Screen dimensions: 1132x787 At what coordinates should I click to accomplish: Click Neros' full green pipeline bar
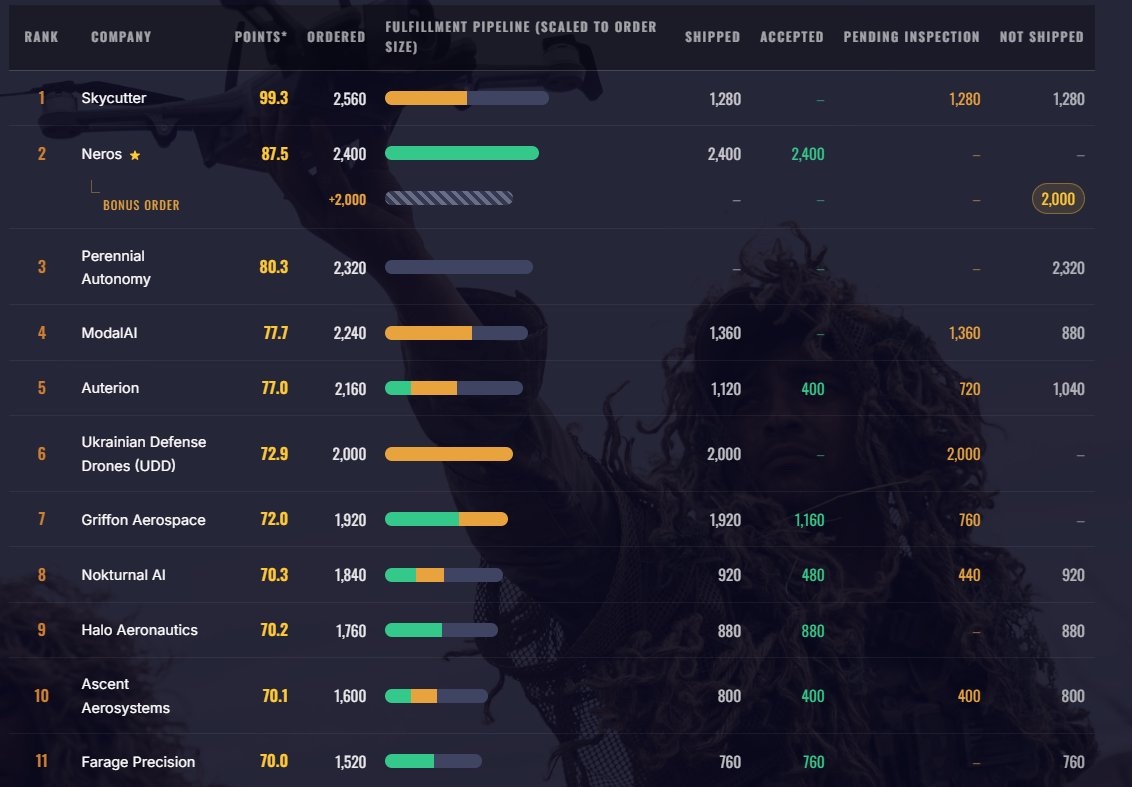tap(462, 153)
